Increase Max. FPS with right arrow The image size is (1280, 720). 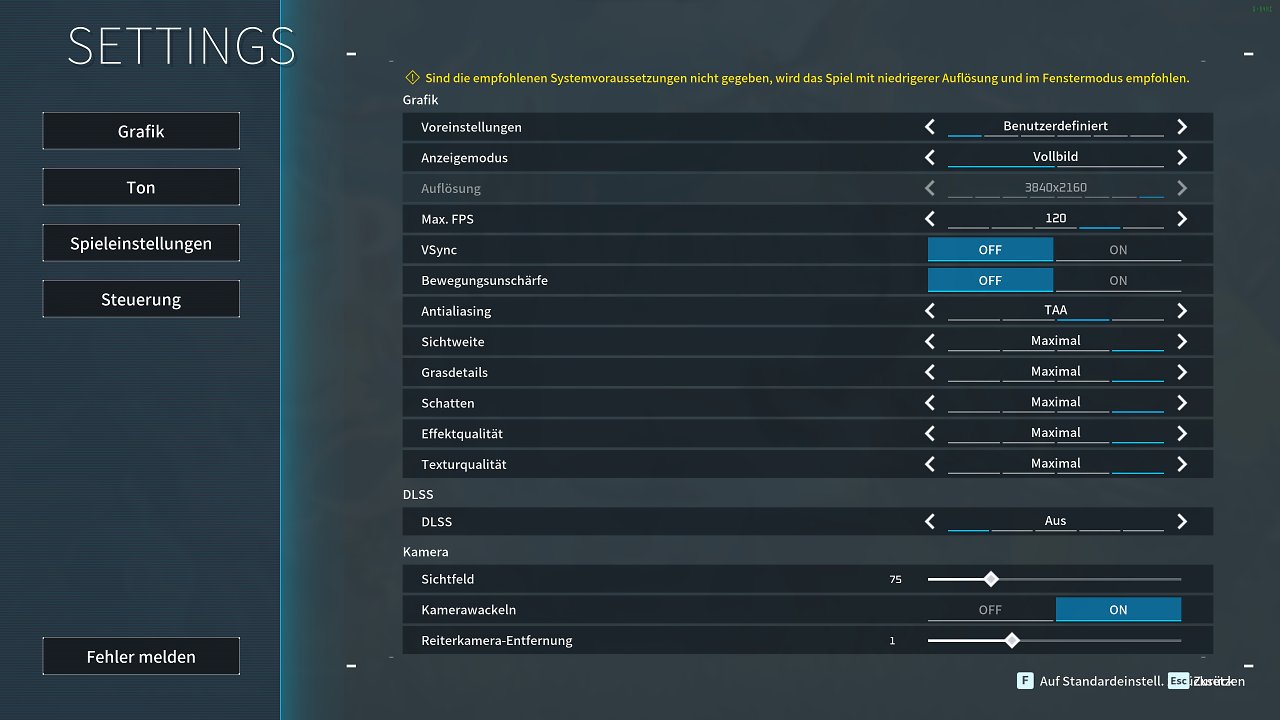click(1182, 219)
